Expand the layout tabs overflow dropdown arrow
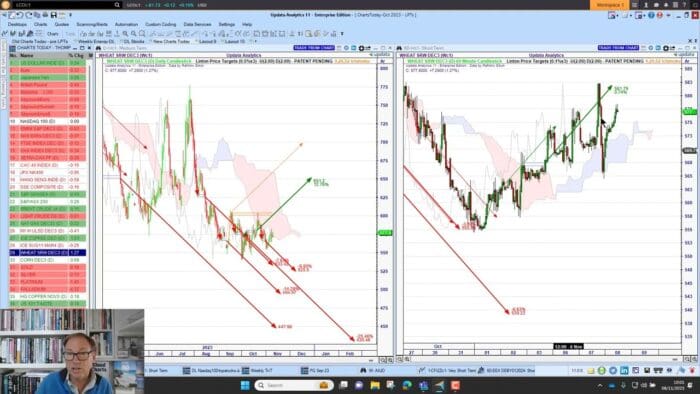The height and width of the screenshot is (394, 700). coord(255,41)
